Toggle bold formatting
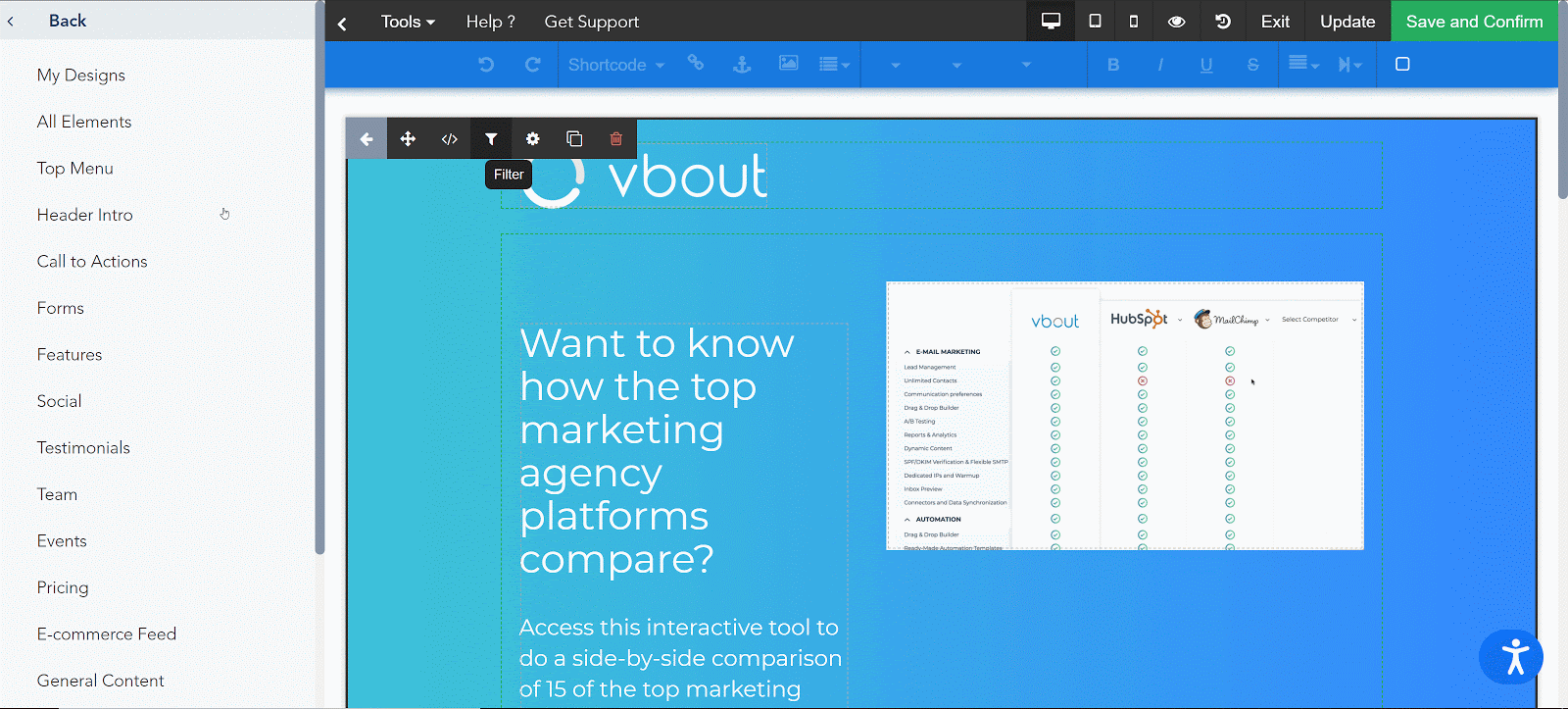Viewport: 1568px width, 709px height. (1113, 65)
